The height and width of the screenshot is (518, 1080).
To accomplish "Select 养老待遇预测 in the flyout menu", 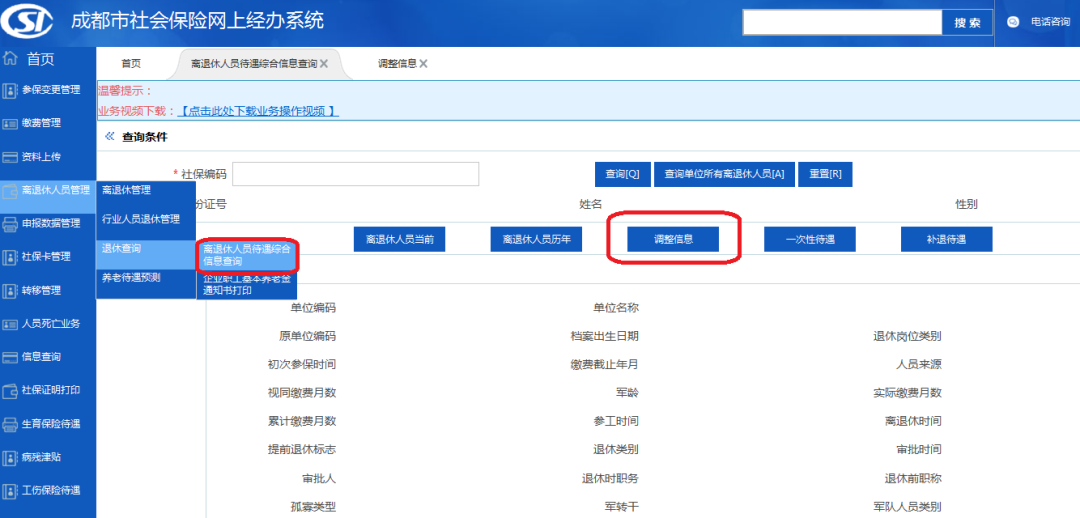I will tap(146, 278).
